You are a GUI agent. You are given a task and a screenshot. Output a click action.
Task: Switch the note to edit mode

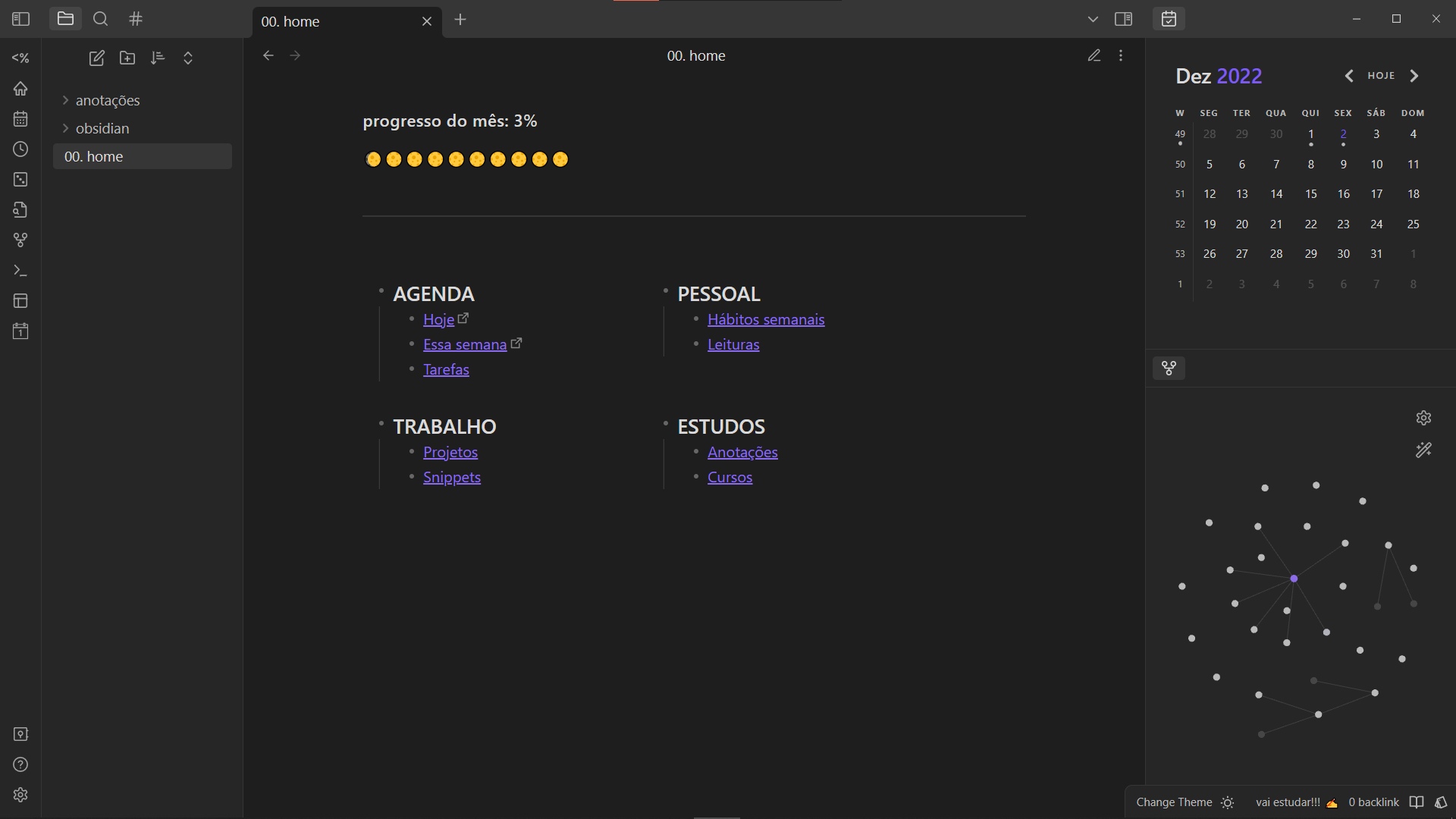pos(1094,55)
